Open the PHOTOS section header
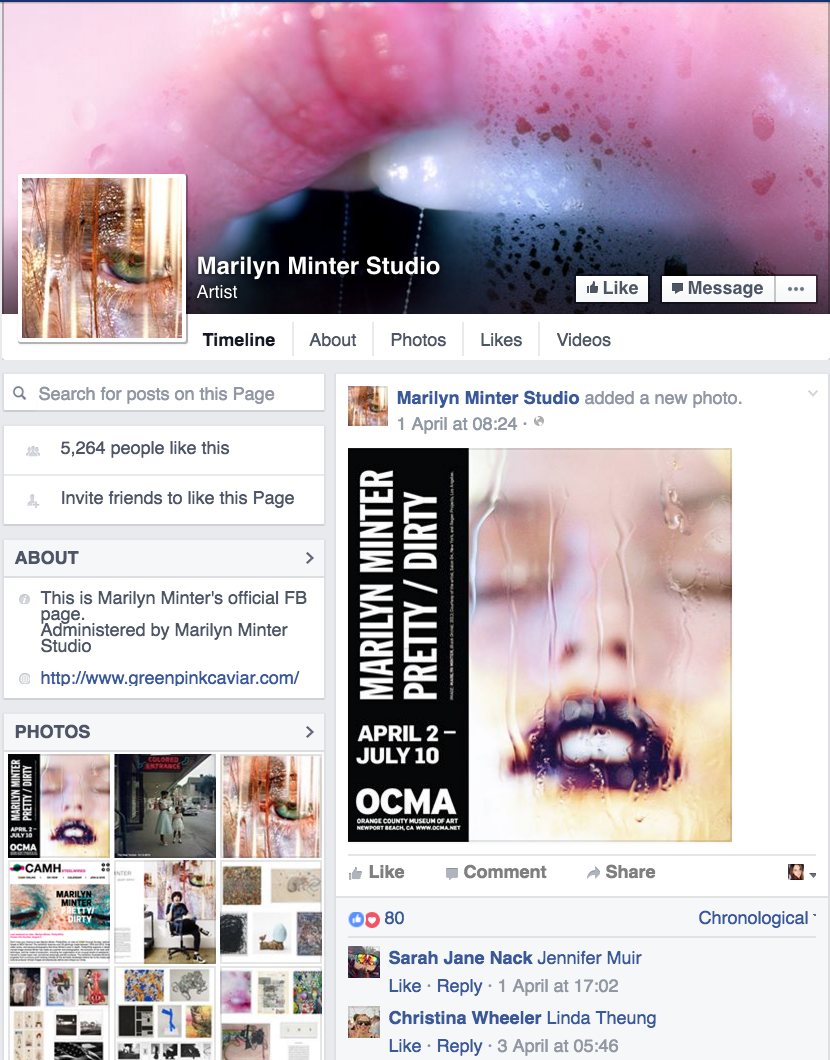The image size is (830, 1060). pyautogui.click(x=164, y=731)
